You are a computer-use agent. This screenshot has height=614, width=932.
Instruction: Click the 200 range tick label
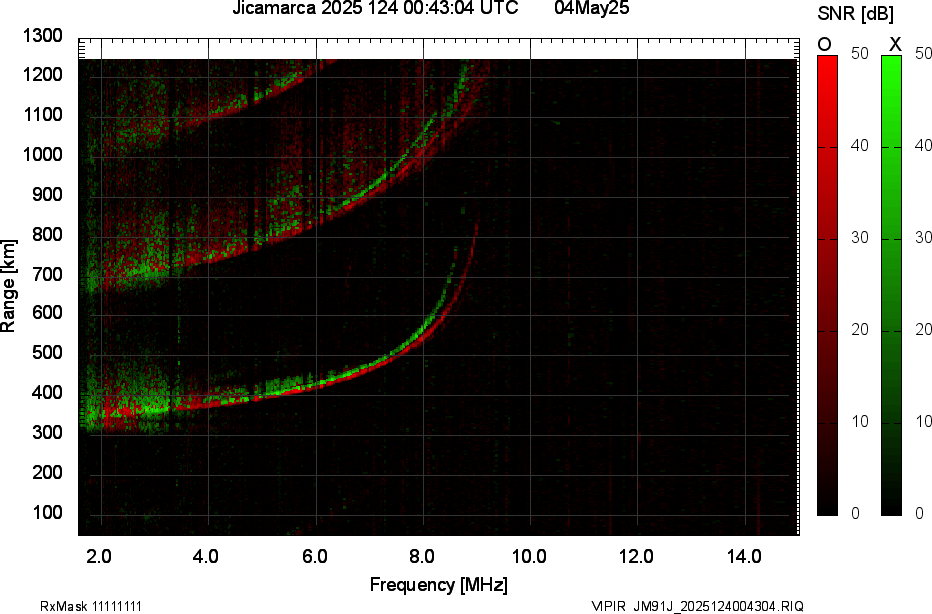[47, 472]
